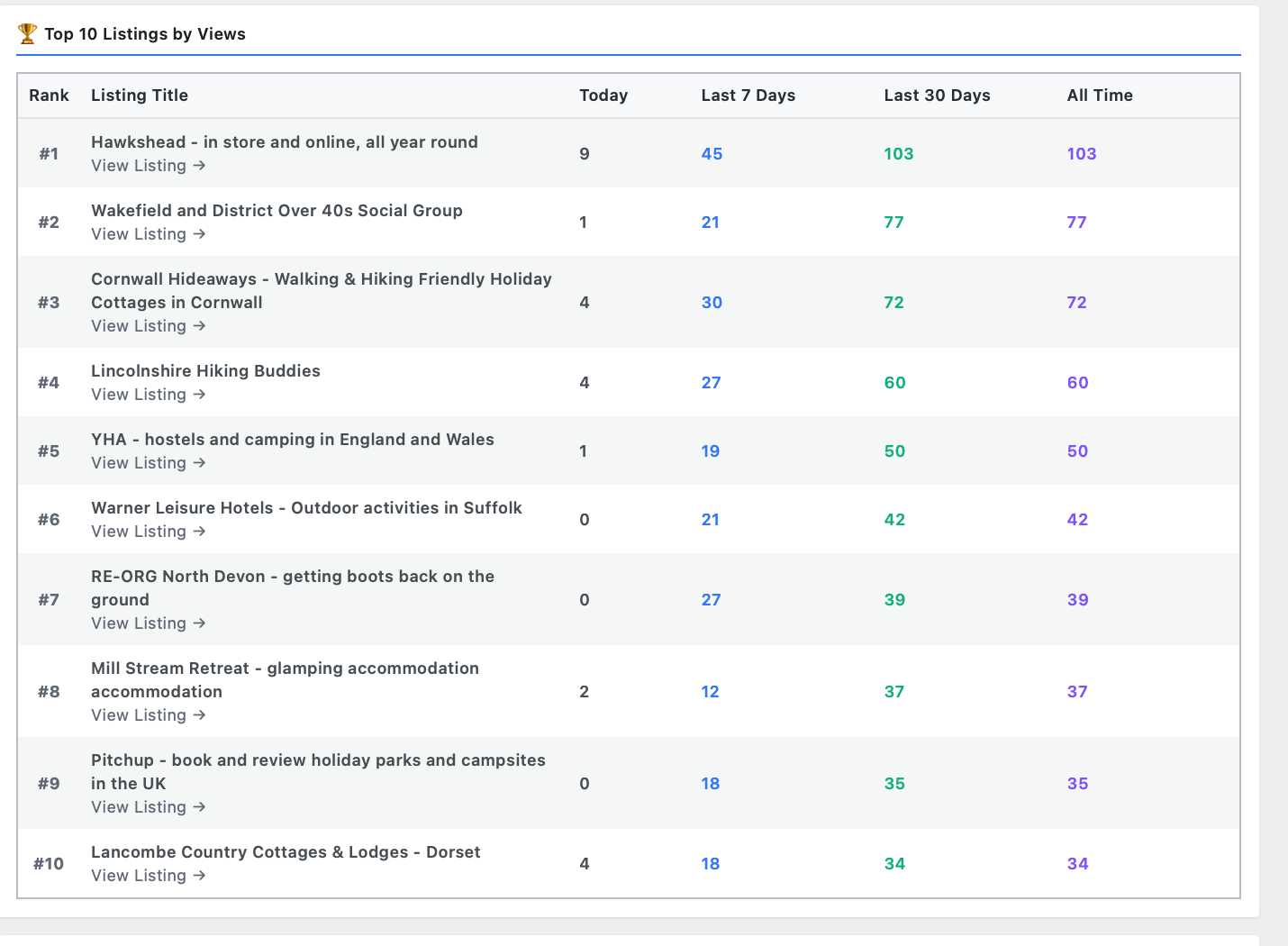
Task: Open View Listing link for Hawkshead
Action: [148, 166]
